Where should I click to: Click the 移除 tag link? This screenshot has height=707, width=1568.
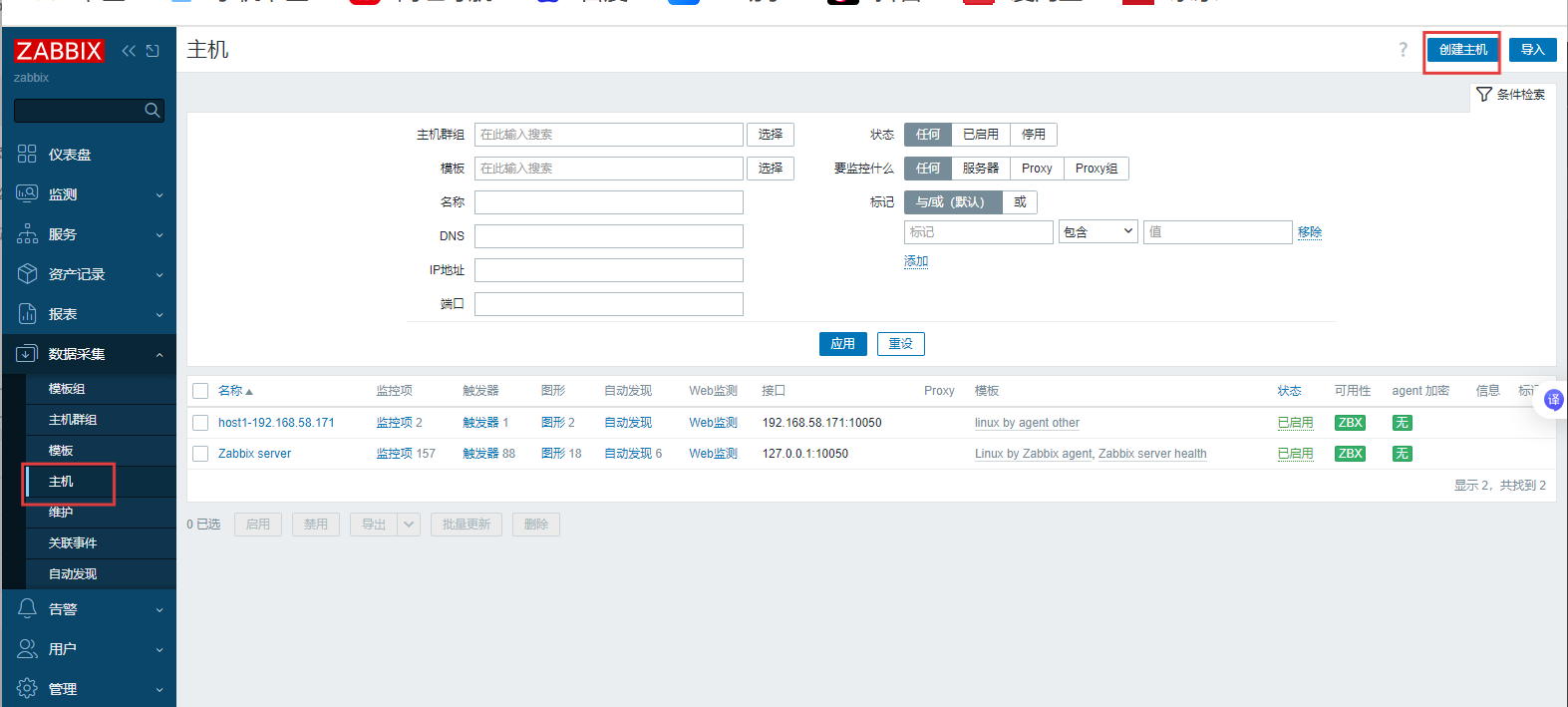click(x=1310, y=232)
